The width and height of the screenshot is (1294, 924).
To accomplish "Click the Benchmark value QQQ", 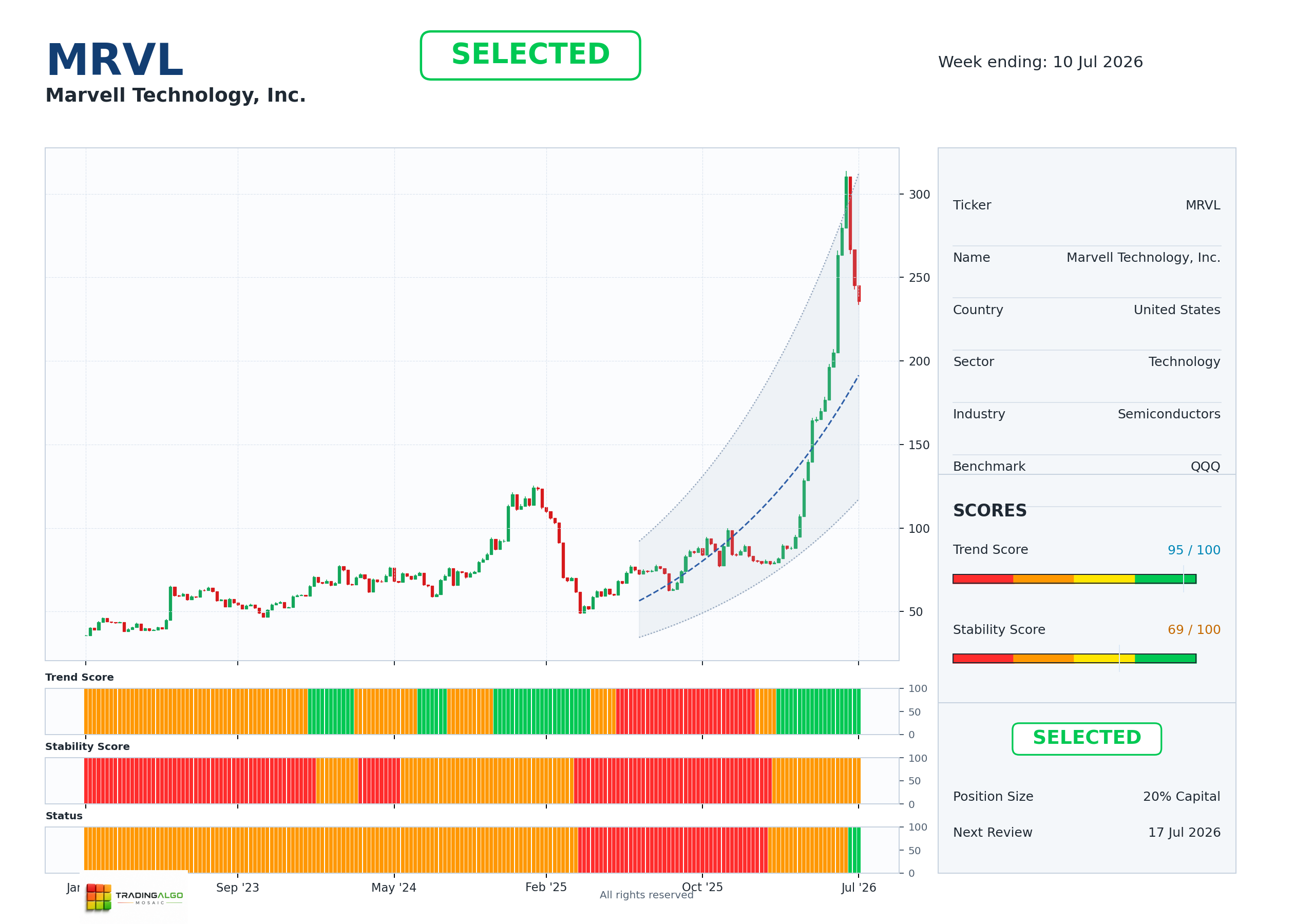I will pos(1205,466).
